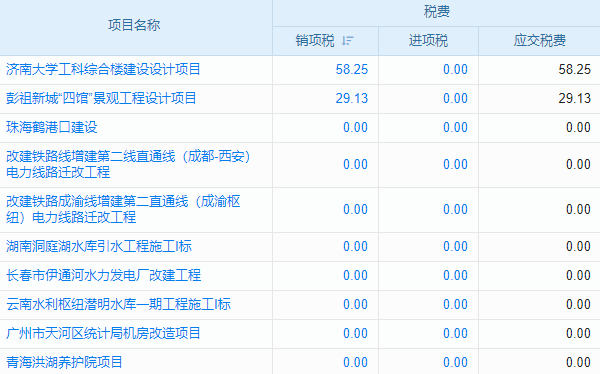Open project 青海洪湖养护院项目

coord(64,362)
